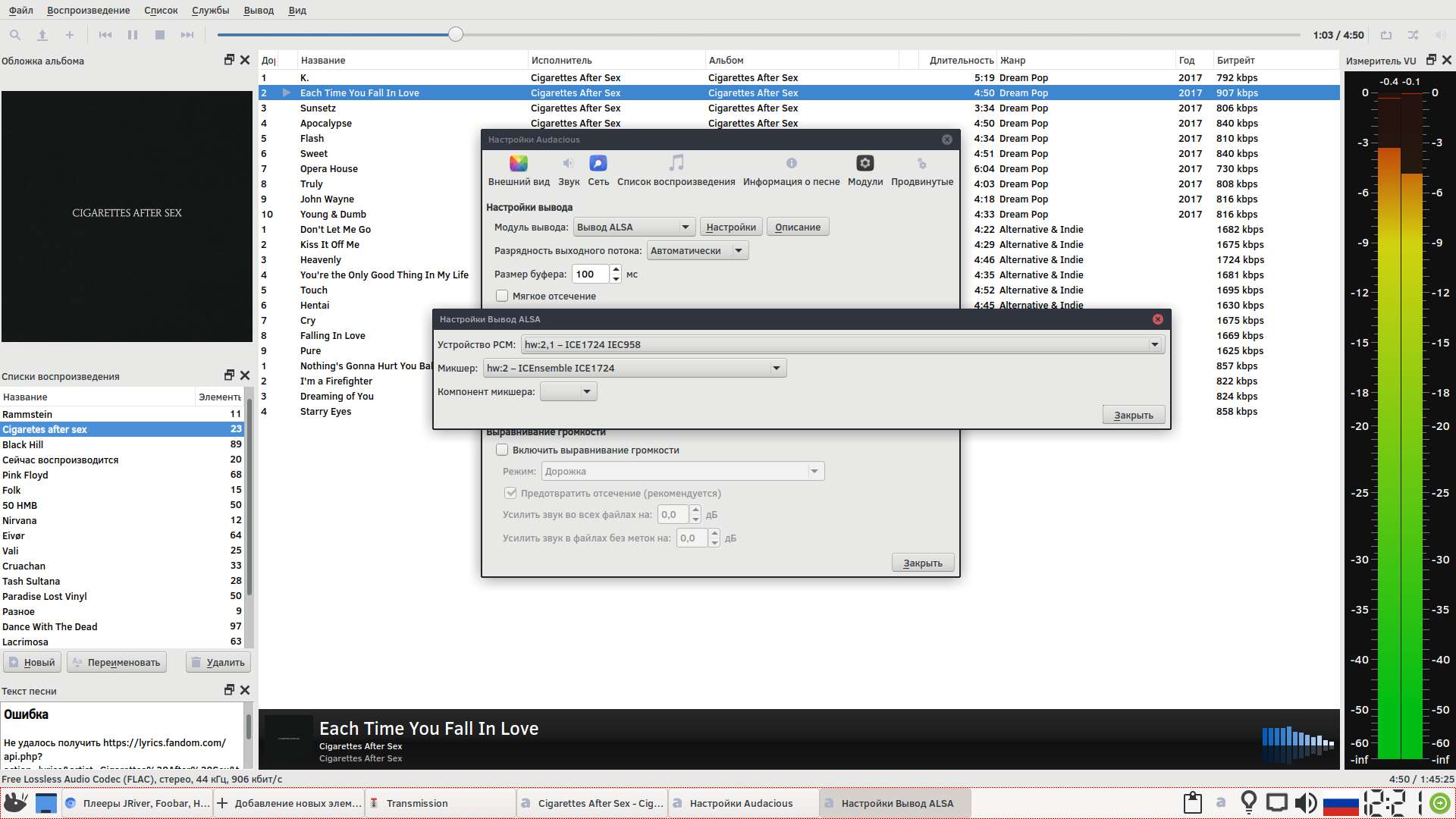Image resolution: width=1456 pixels, height=819 pixels.
Task: Click the add files plus icon
Action: 69,35
